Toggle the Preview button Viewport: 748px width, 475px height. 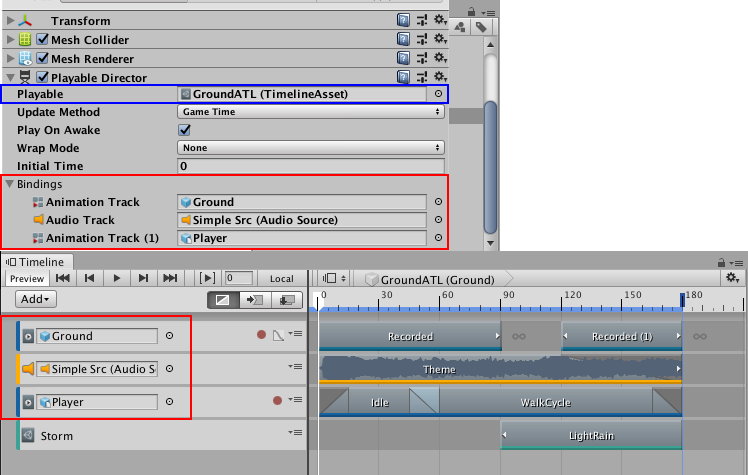pyautogui.click(x=27, y=279)
